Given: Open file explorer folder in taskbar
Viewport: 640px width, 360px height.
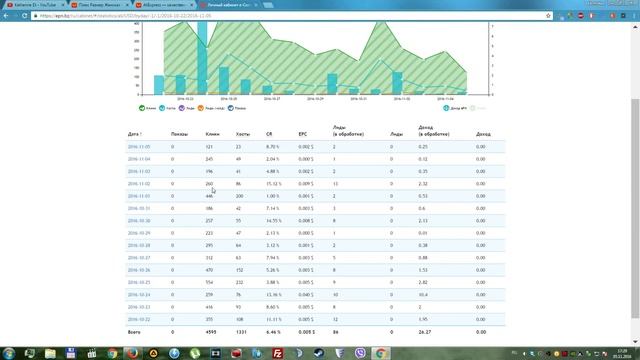Looking at the screenshot, I should [x=50, y=353].
